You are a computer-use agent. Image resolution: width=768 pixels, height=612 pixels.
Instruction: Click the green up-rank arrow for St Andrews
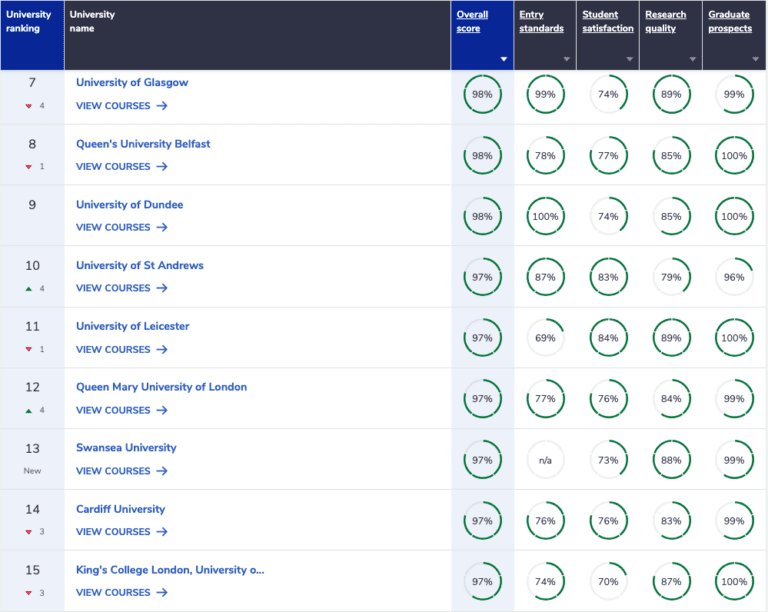tap(28, 289)
